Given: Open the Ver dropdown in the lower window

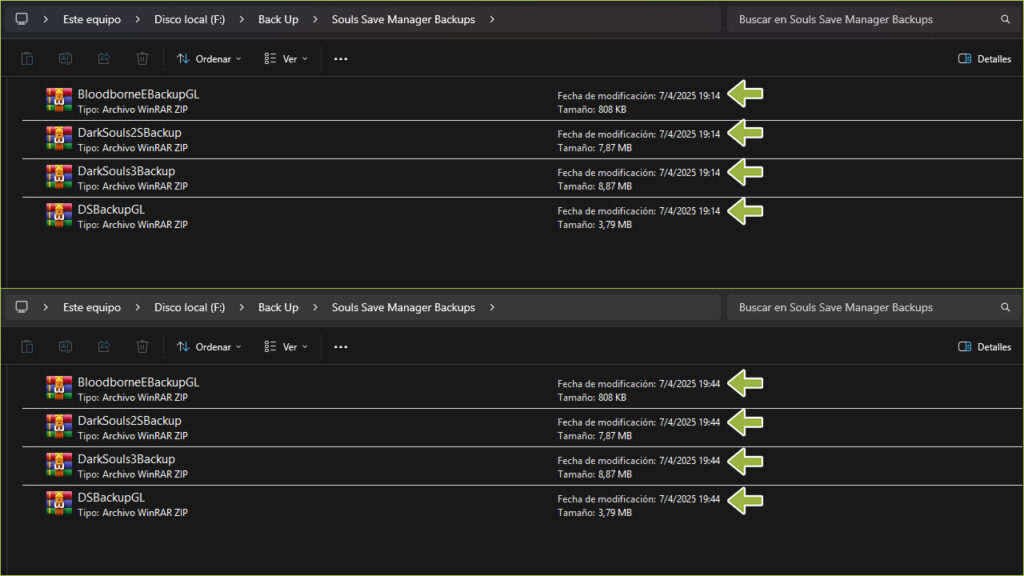Looking at the screenshot, I should point(286,347).
